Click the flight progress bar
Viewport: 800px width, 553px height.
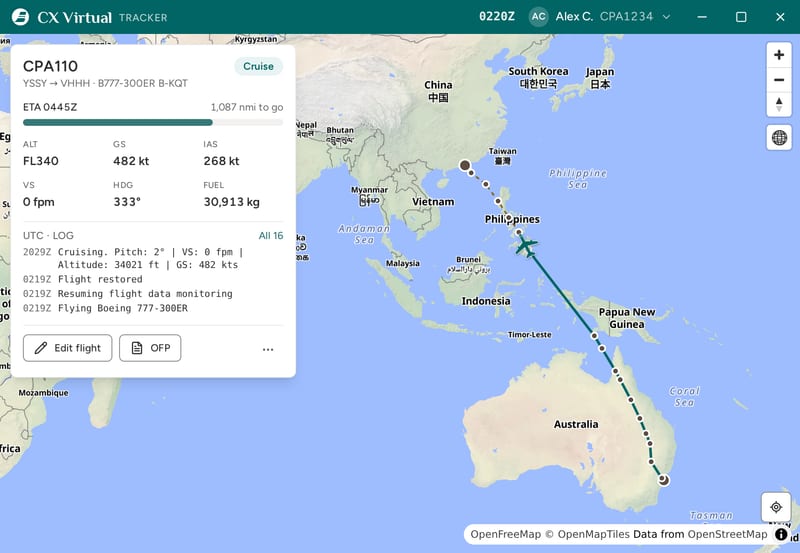(x=153, y=122)
